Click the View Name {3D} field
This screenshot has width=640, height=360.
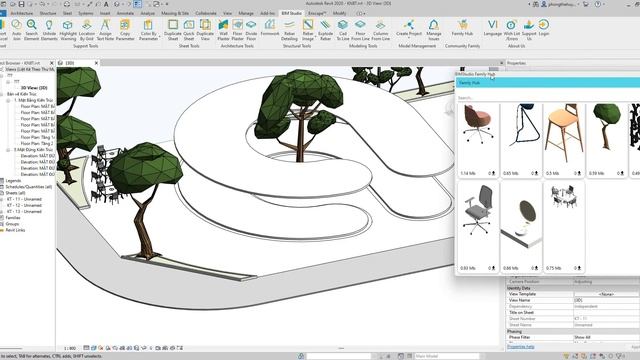(x=606, y=300)
